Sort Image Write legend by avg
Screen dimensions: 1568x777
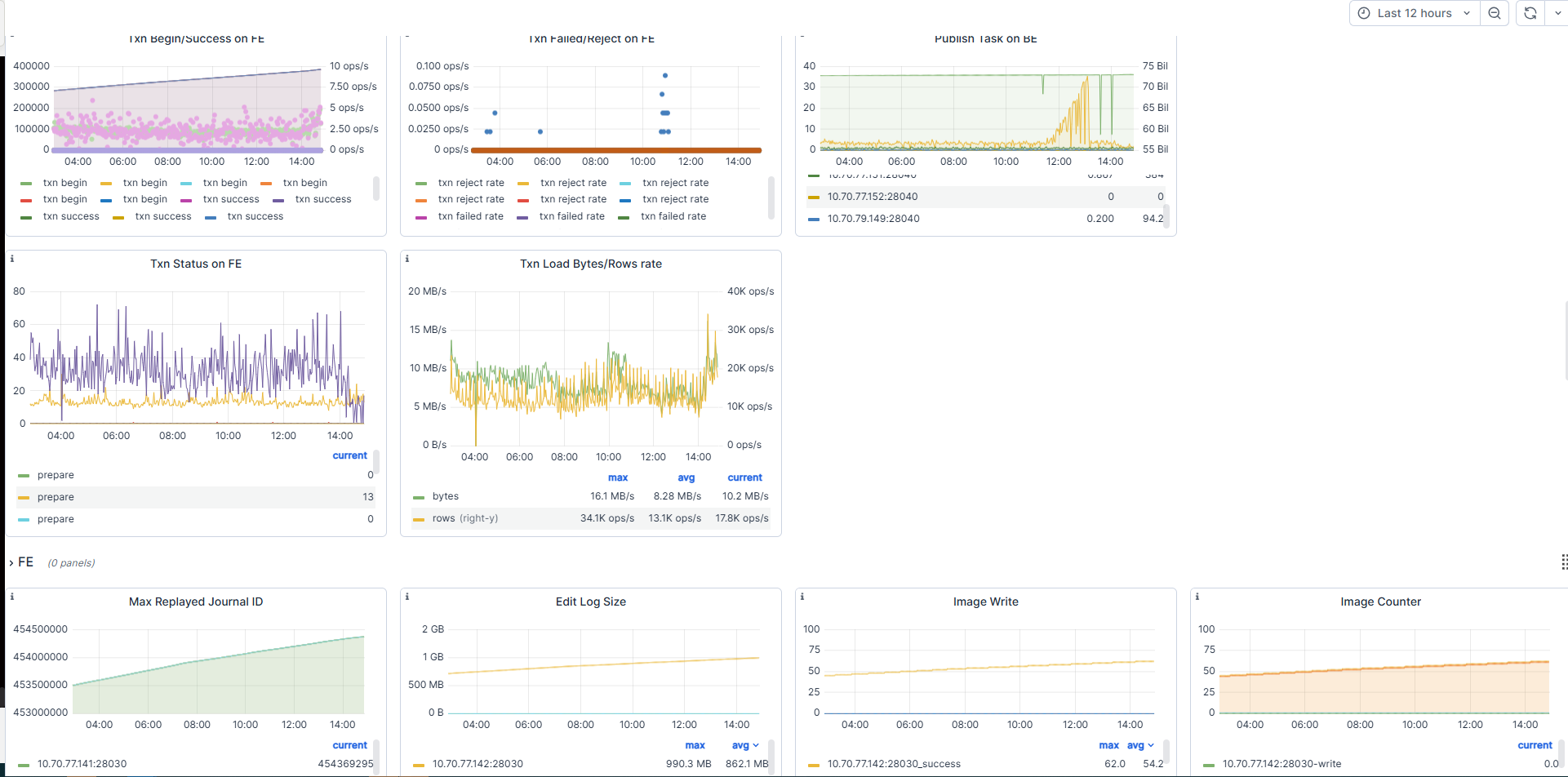(x=1140, y=745)
